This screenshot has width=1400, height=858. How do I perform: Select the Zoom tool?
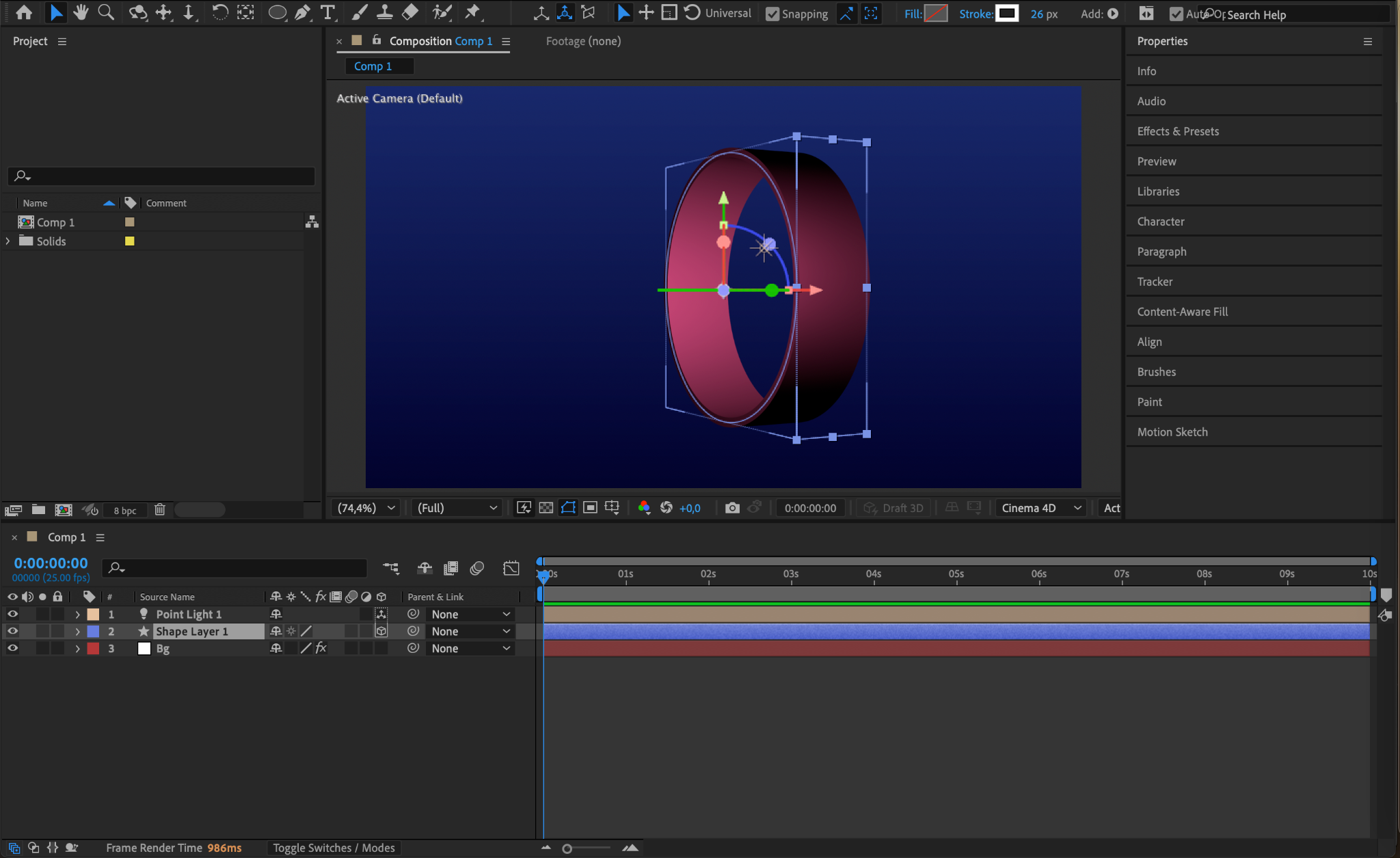pyautogui.click(x=106, y=12)
